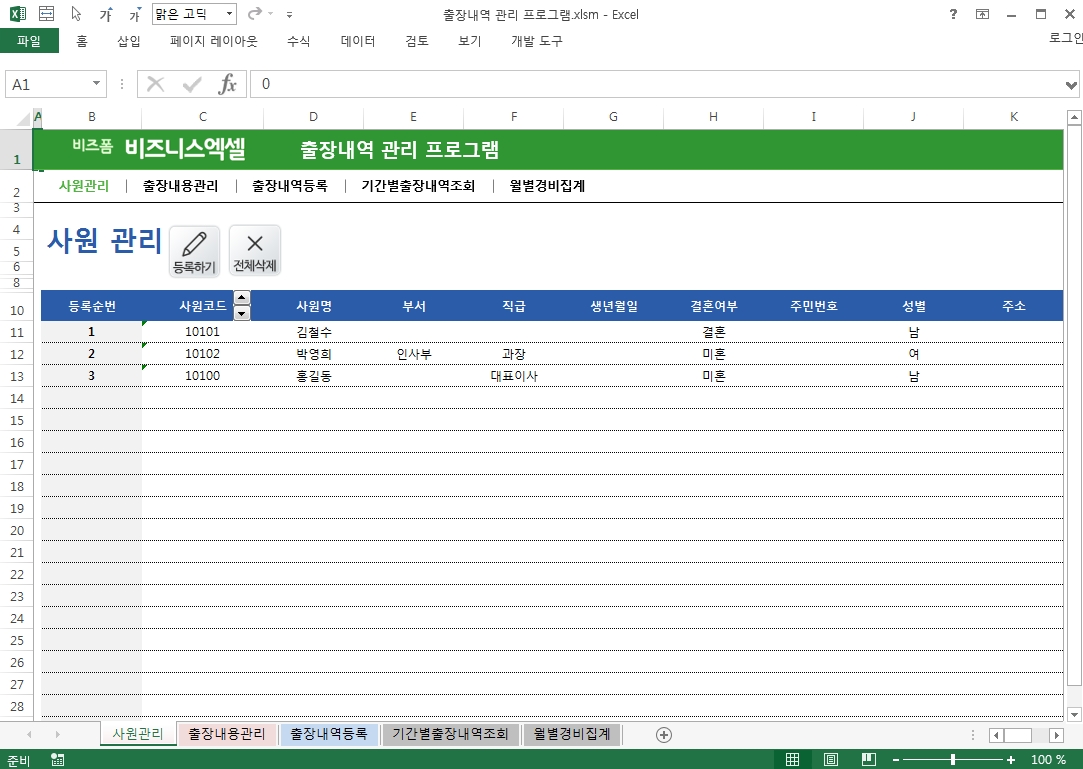1083x769 pixels.
Task: Click the increase font size icon
Action: click(106, 15)
